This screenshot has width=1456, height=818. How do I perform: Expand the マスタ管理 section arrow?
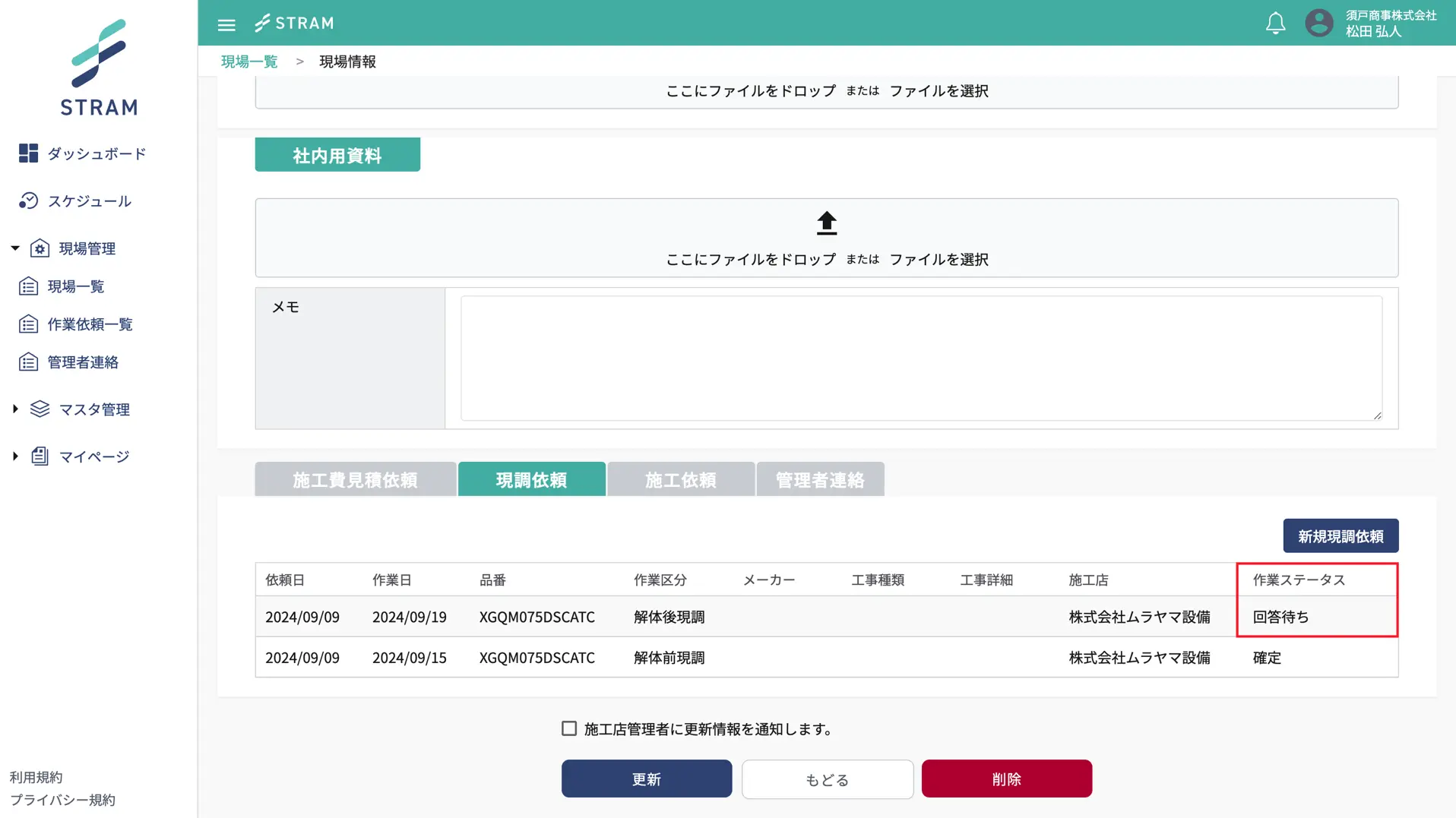(15, 409)
